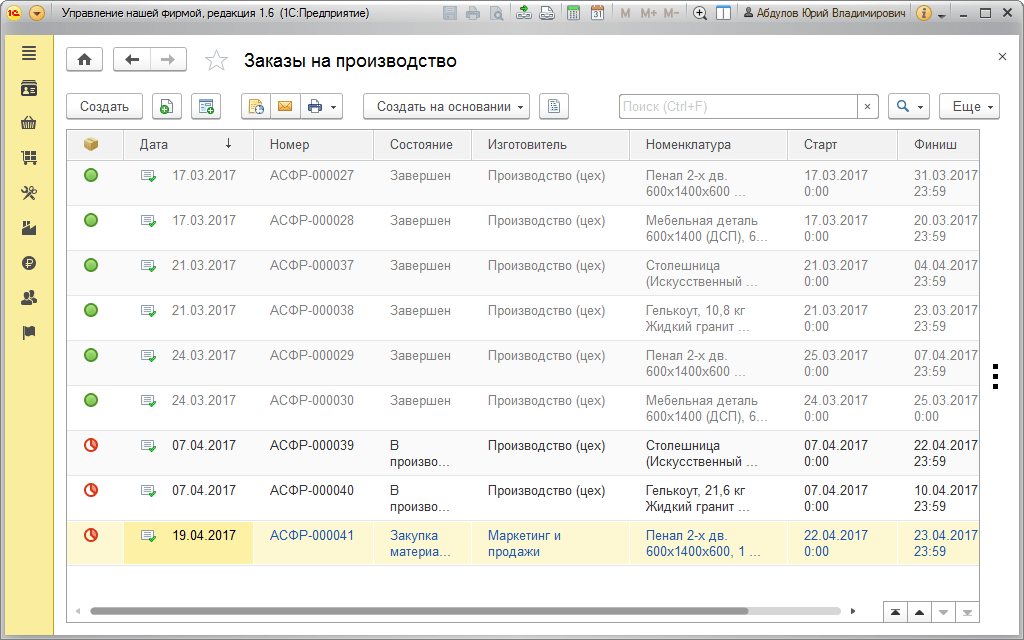Open the Production factory icon in sidebar
Image resolution: width=1024 pixels, height=640 pixels.
pyautogui.click(x=29, y=228)
